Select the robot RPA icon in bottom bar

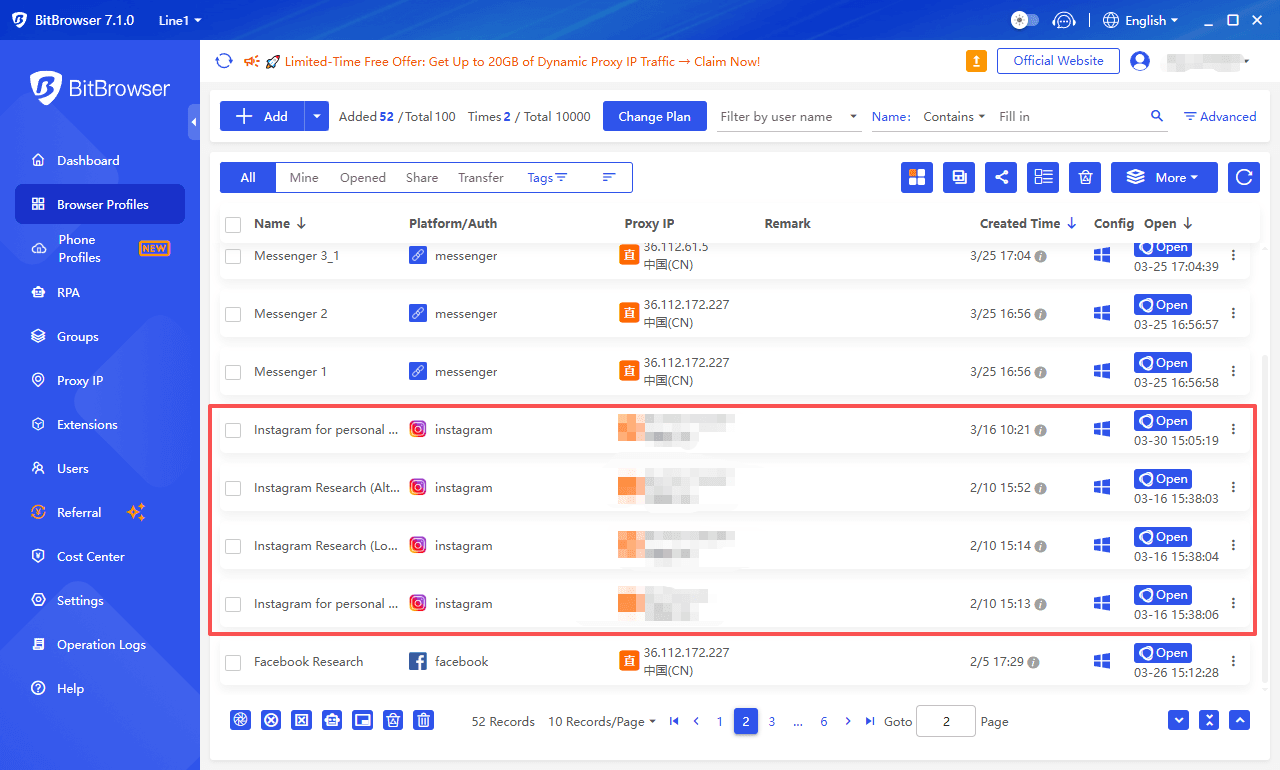[331, 720]
